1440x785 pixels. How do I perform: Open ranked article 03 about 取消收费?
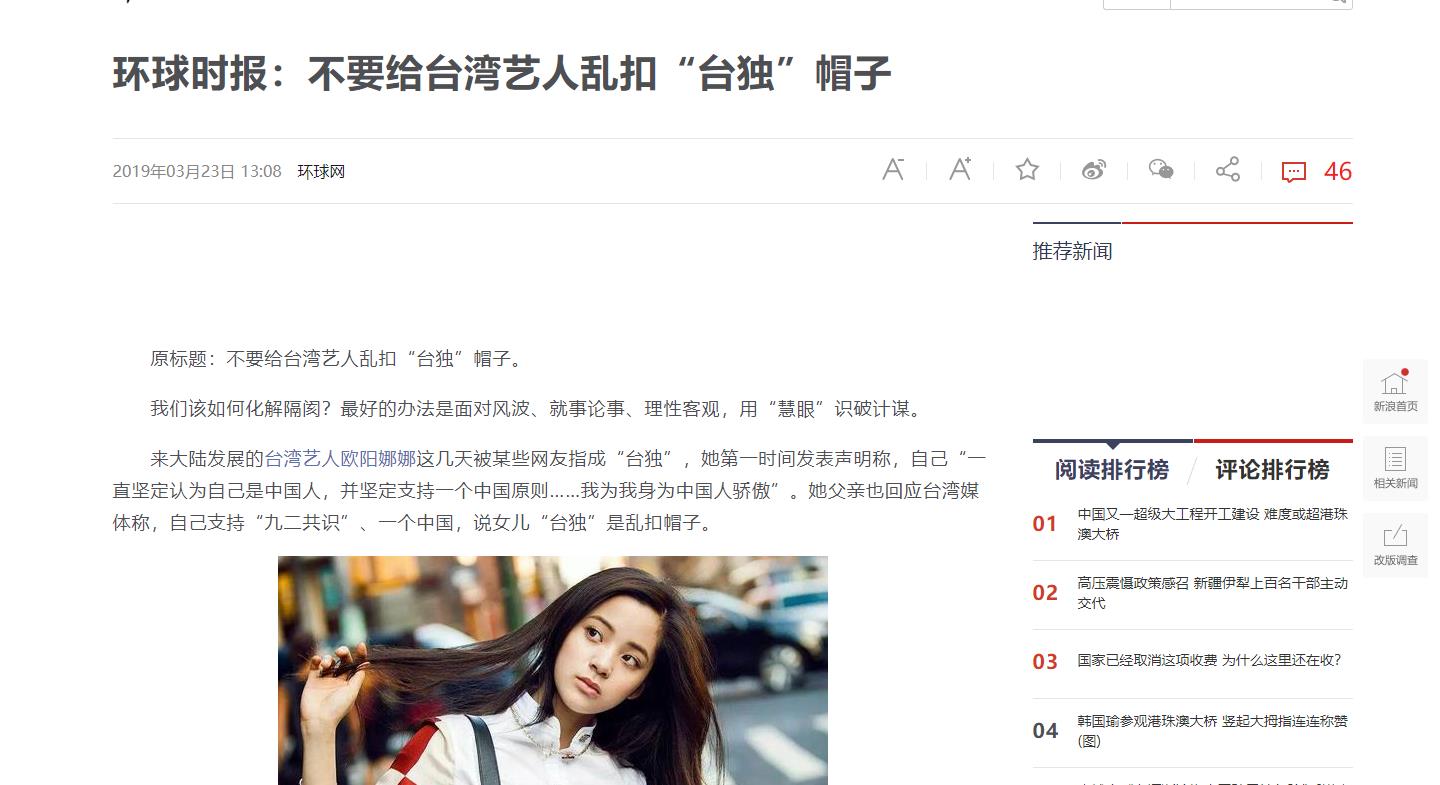[x=1209, y=660]
